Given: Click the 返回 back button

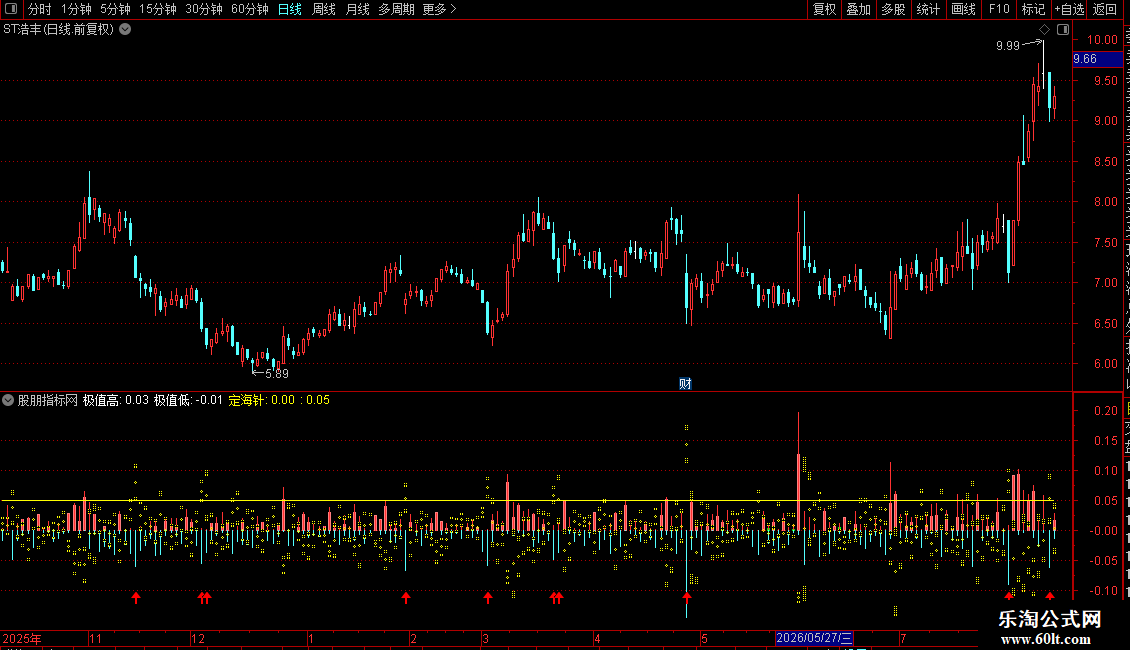Looking at the screenshot, I should (1105, 9).
